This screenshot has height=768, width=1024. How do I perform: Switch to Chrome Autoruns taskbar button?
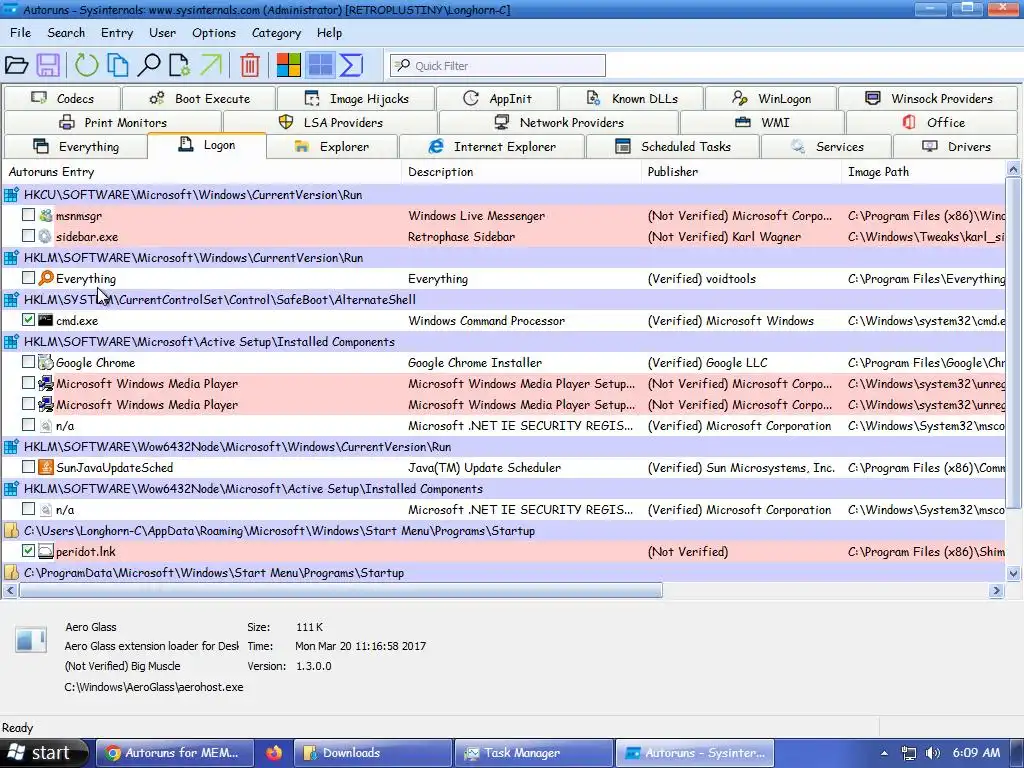pos(175,753)
